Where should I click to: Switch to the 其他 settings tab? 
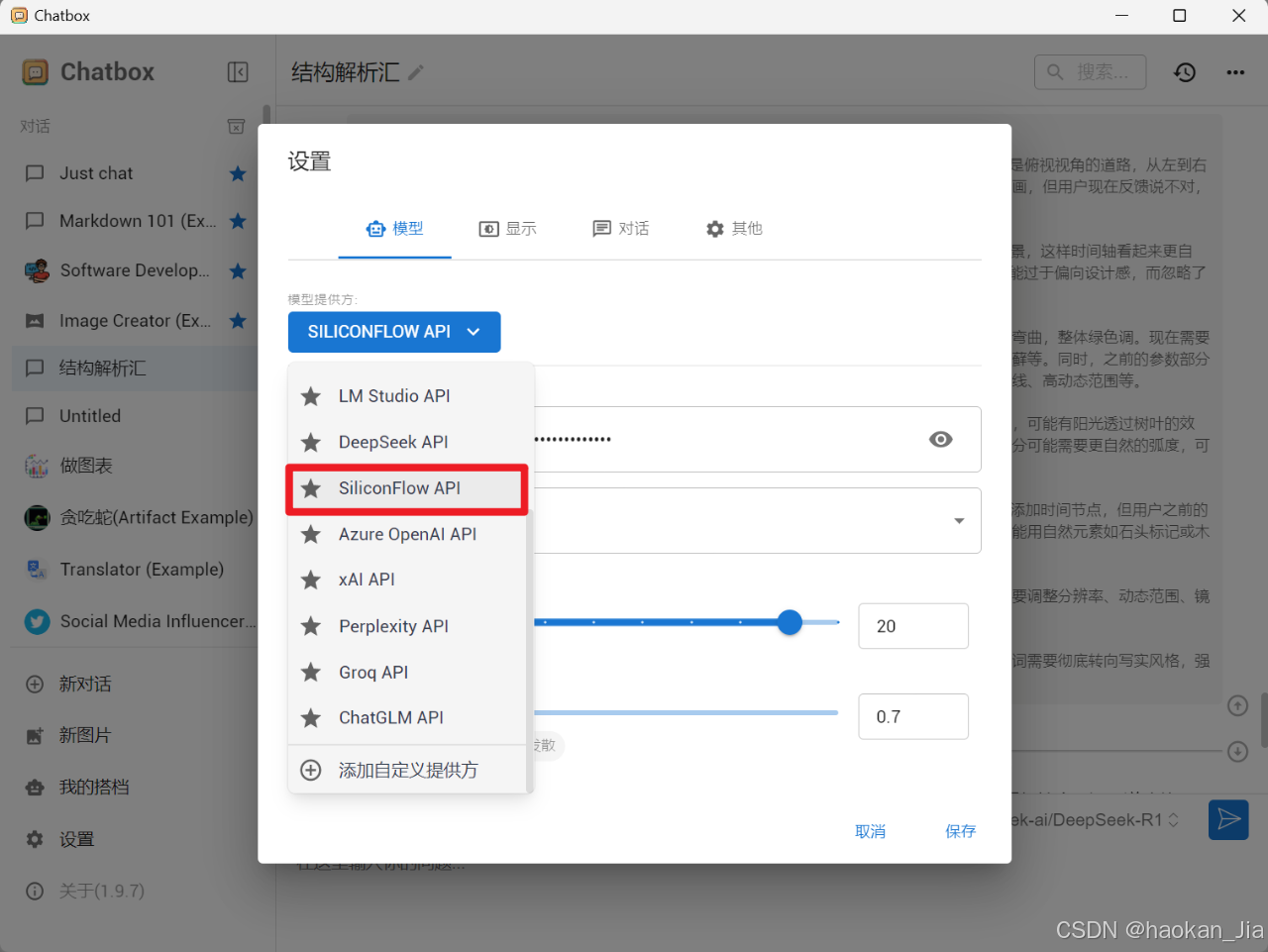(734, 229)
